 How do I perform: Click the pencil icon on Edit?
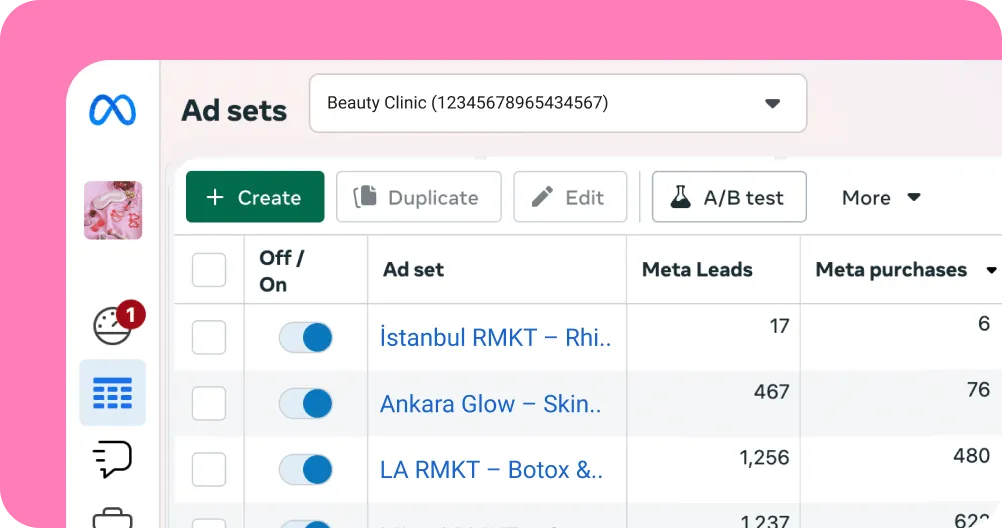coord(543,197)
